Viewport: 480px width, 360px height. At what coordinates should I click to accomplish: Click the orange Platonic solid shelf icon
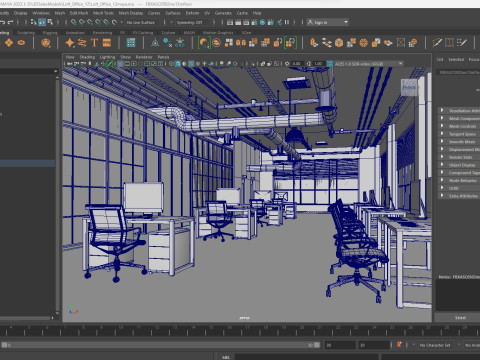point(46,43)
